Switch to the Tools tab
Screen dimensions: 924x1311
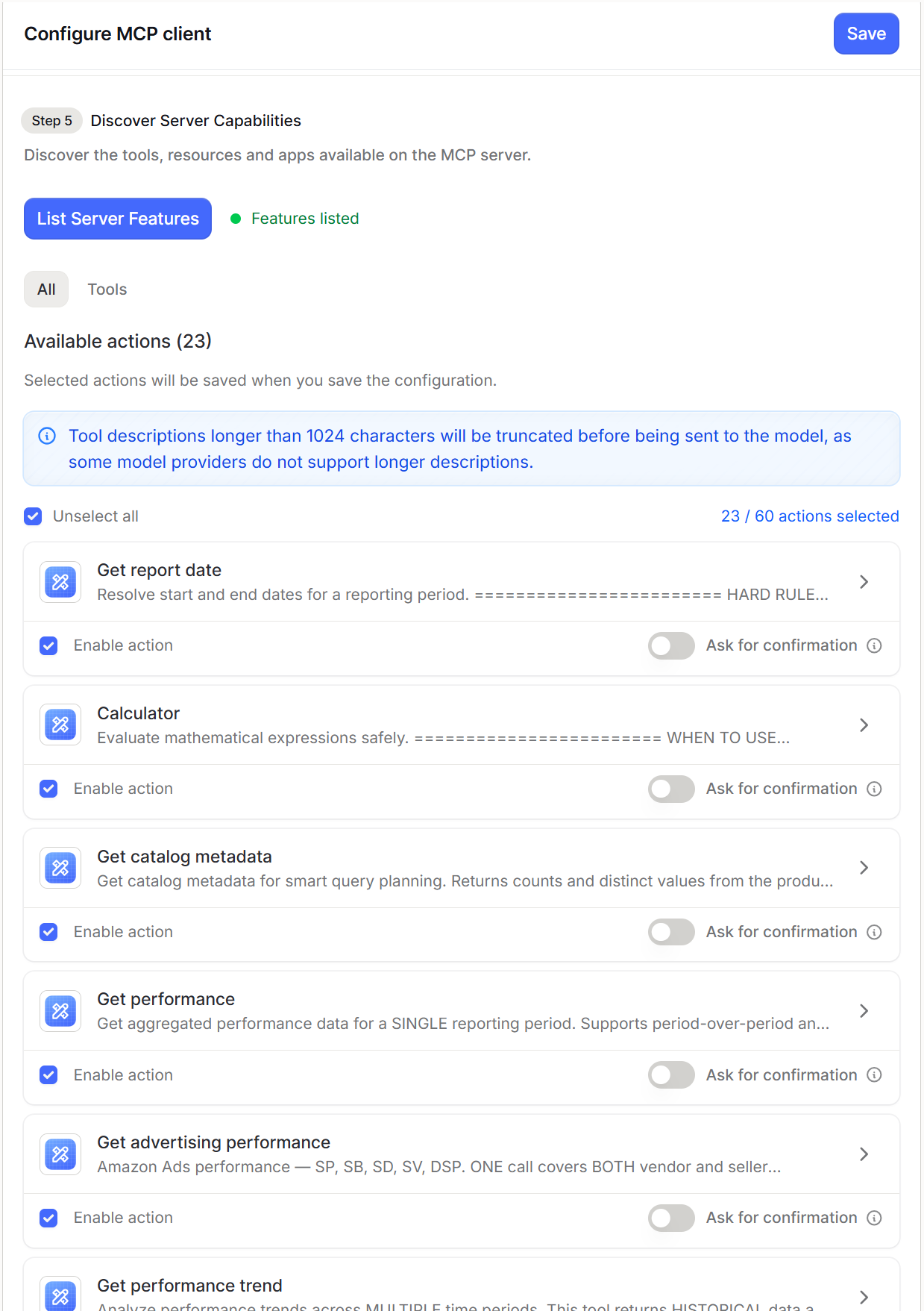(x=107, y=290)
